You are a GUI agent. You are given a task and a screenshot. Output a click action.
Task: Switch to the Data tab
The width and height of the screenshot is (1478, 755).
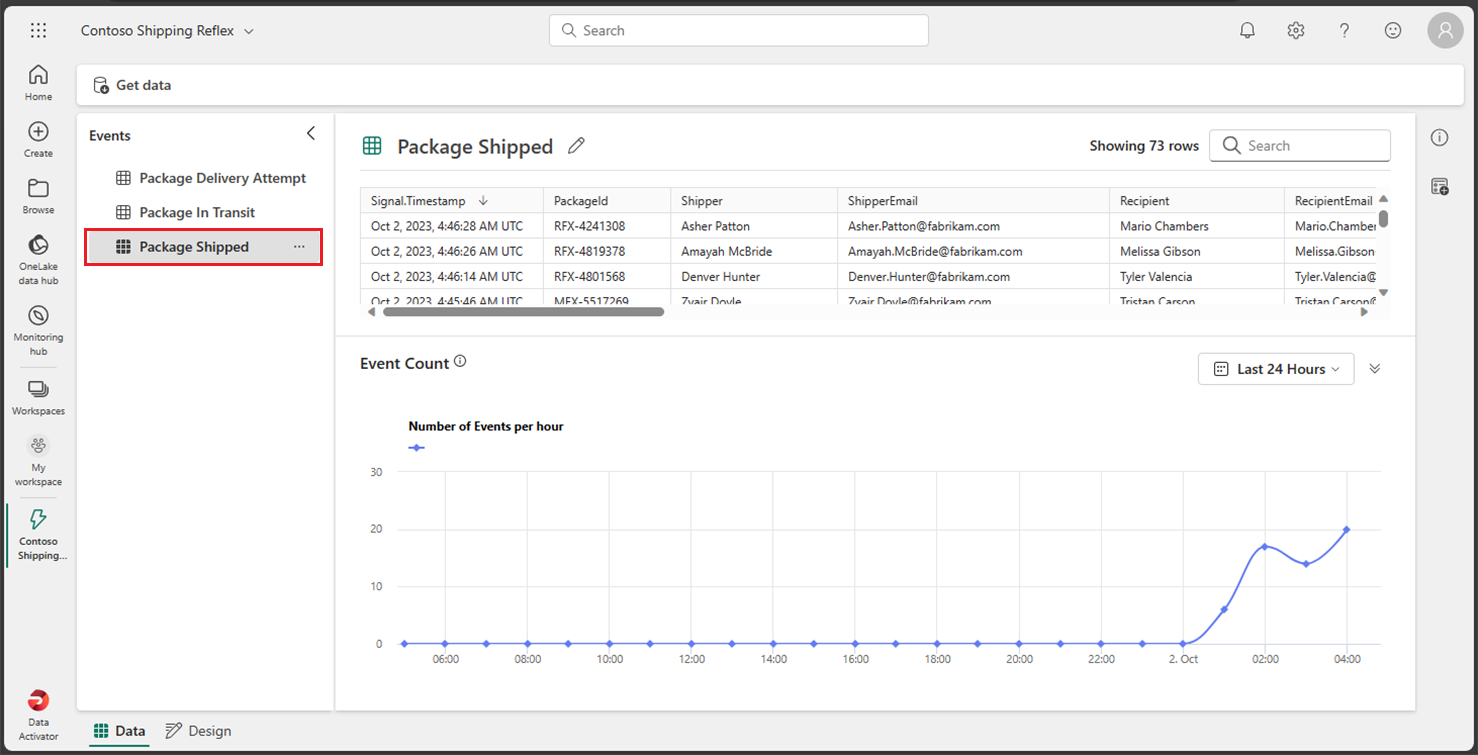[x=119, y=731]
